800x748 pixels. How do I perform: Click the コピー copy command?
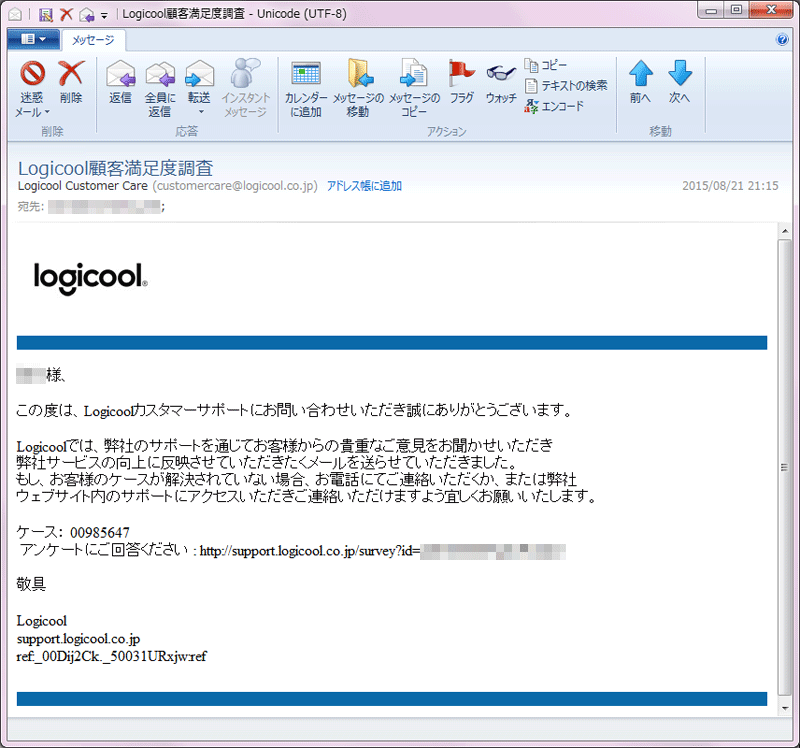[x=545, y=65]
